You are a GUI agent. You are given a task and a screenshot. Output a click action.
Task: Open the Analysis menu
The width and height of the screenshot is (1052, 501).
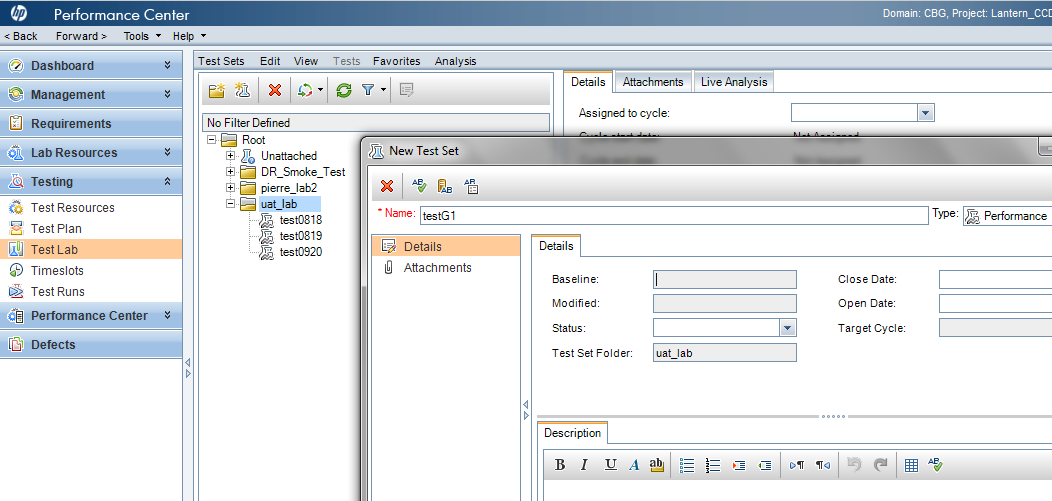click(456, 61)
